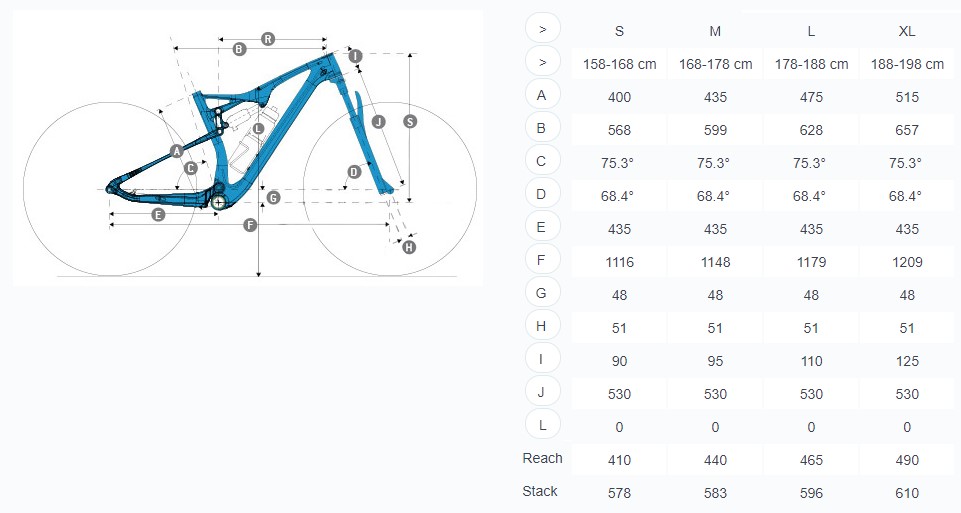The width and height of the screenshot is (961, 513).
Task: Click the J circle button in table
Action: (x=542, y=393)
